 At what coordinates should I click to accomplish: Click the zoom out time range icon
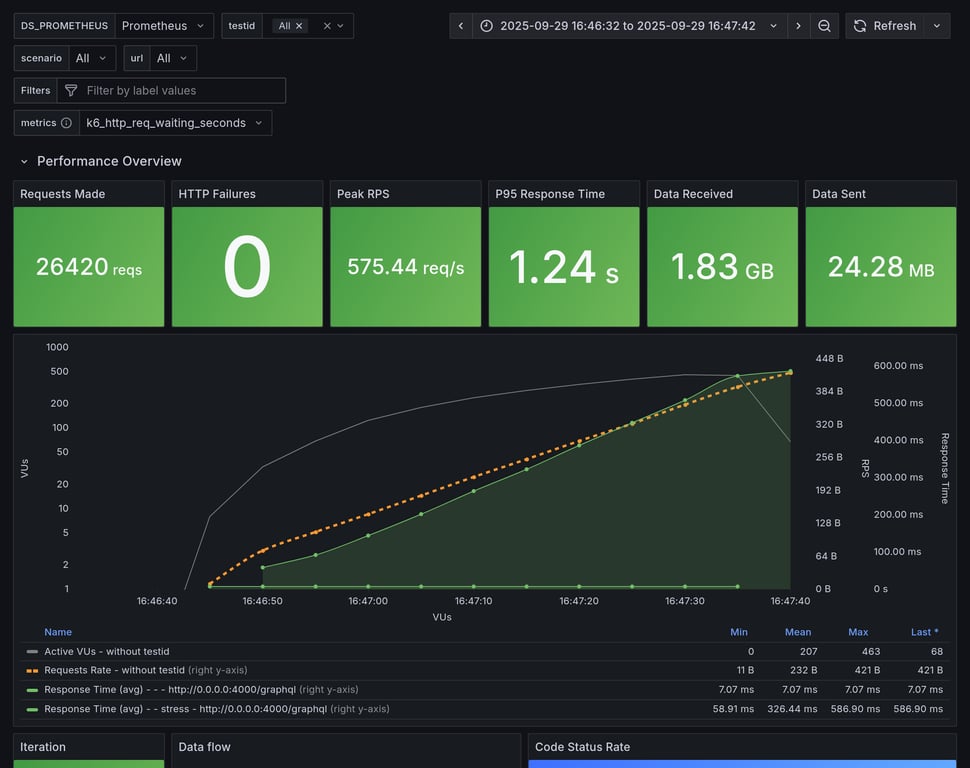[x=824, y=26]
